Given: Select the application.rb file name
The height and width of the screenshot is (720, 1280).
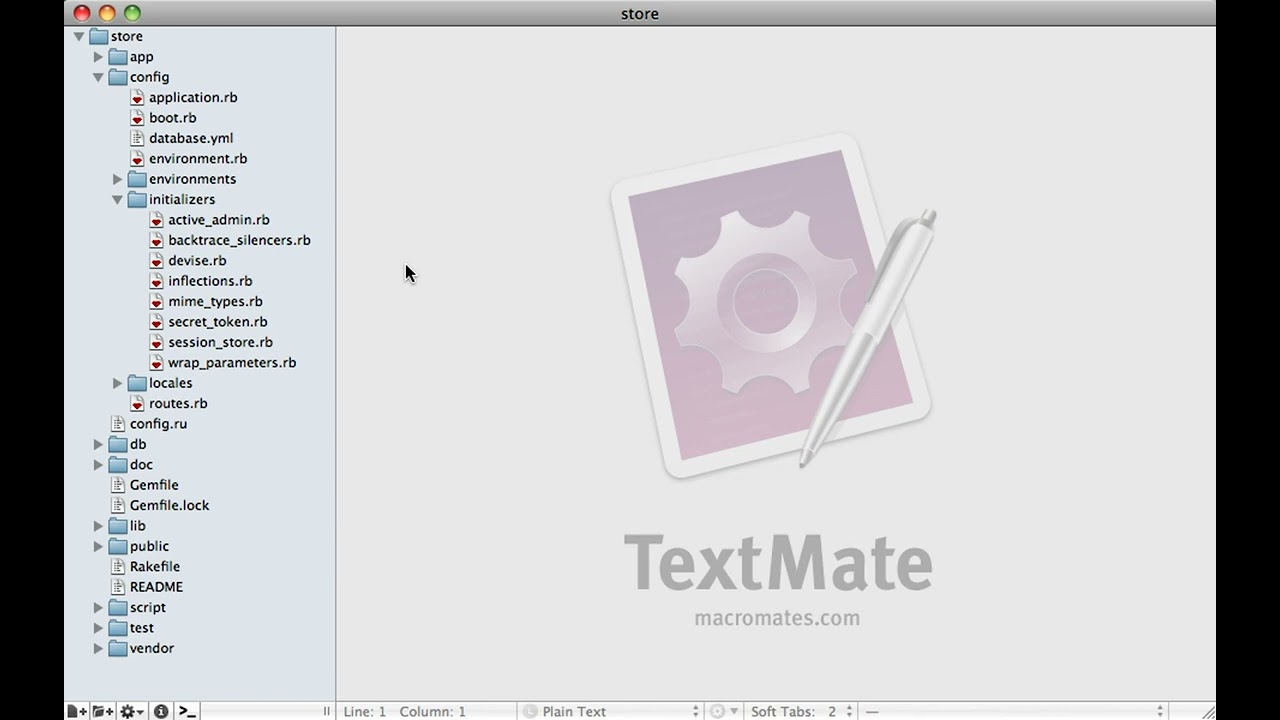Looking at the screenshot, I should tap(193, 98).
